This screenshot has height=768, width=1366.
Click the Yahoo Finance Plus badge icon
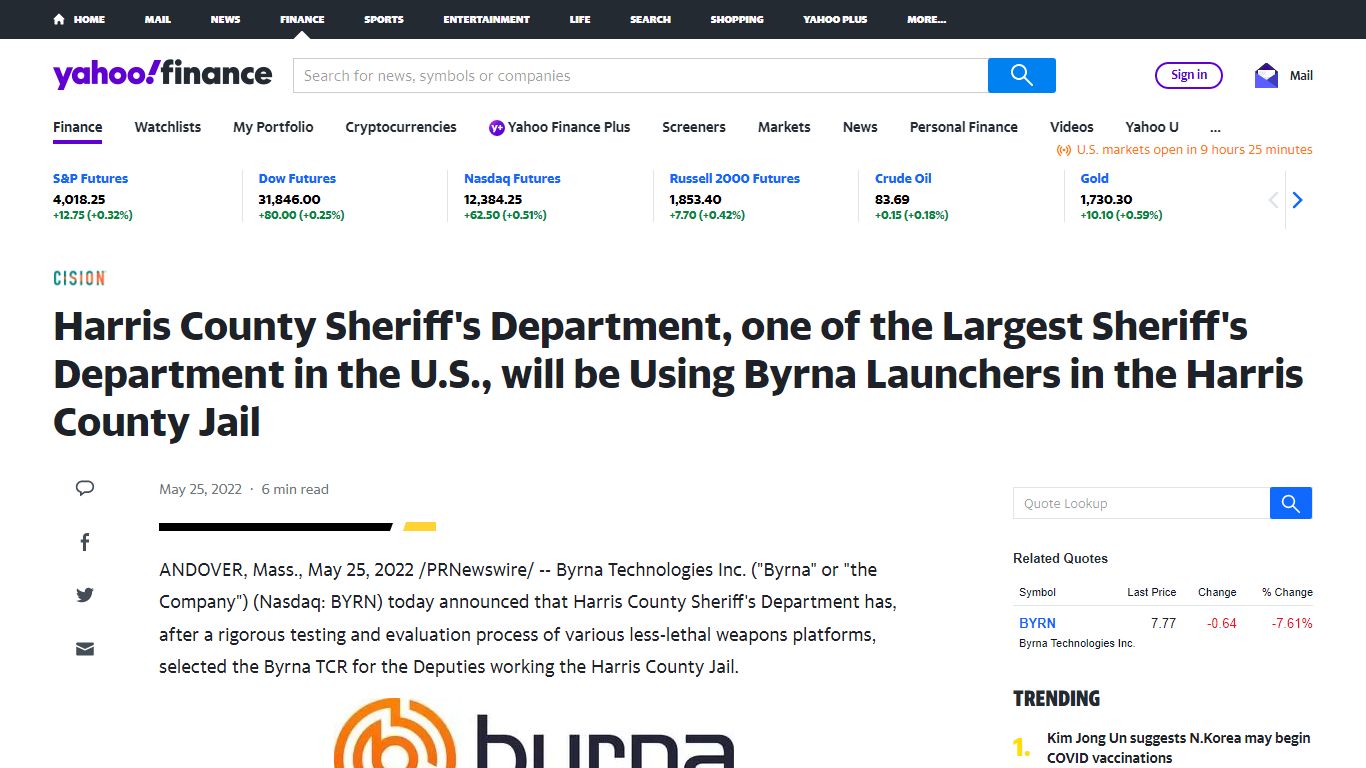coord(496,127)
